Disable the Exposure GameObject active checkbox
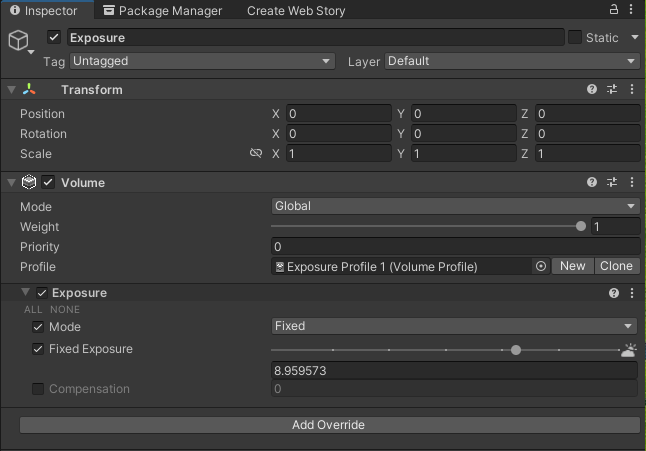This screenshot has width=646, height=451. [54, 37]
